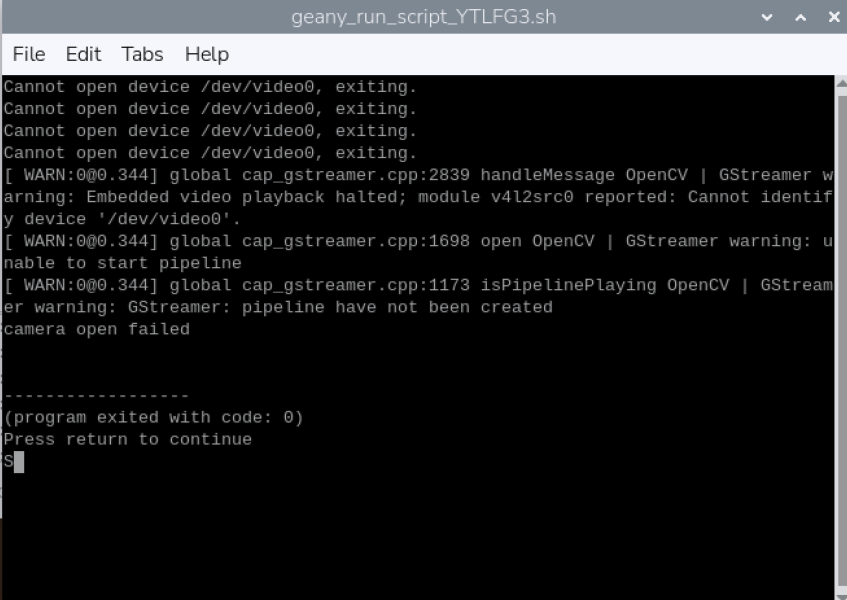Click the first "Cannot open device" line
Screen dimensions: 847x600
pyautogui.click(x=210, y=88)
